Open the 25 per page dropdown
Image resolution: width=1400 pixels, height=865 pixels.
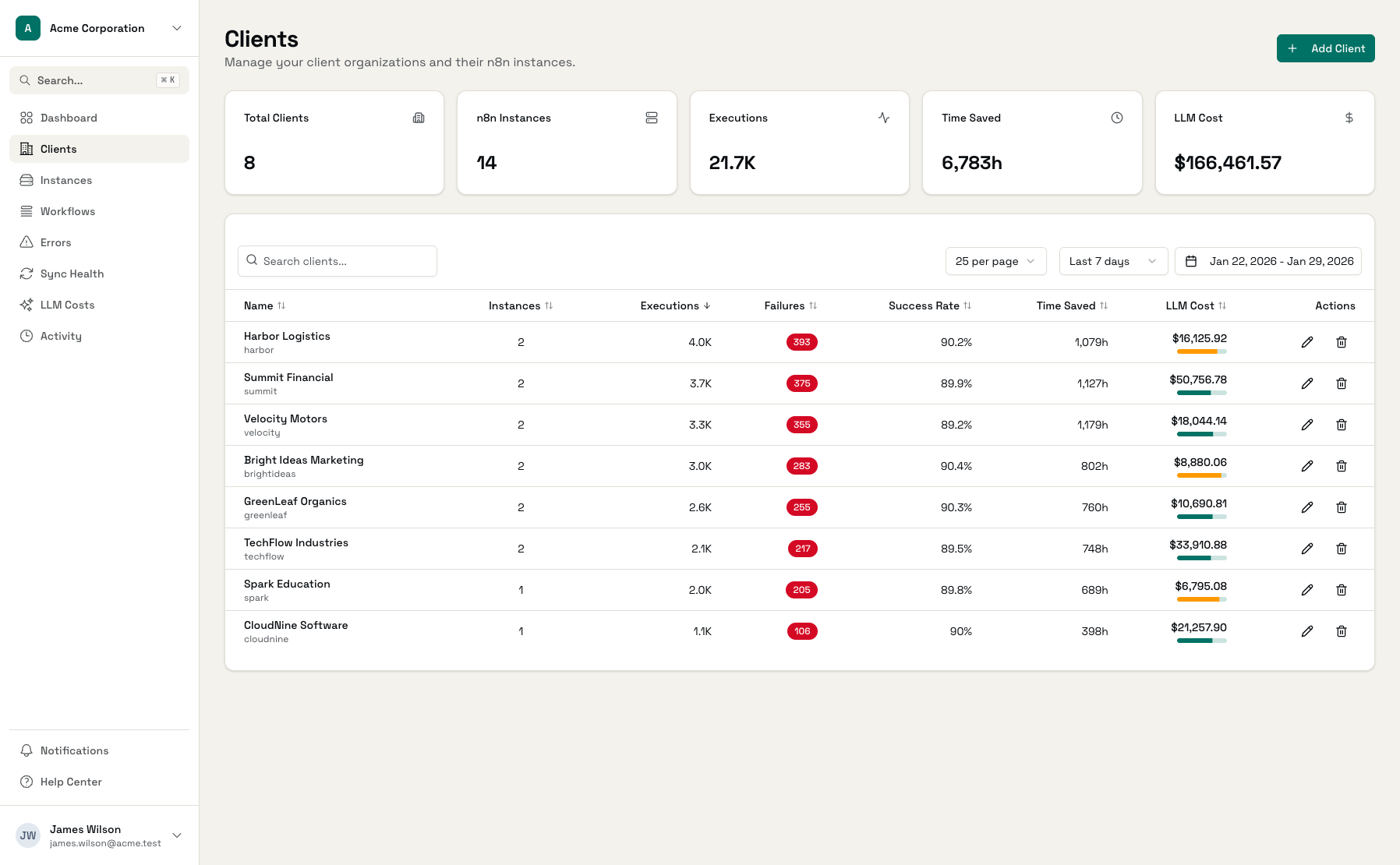(x=995, y=261)
